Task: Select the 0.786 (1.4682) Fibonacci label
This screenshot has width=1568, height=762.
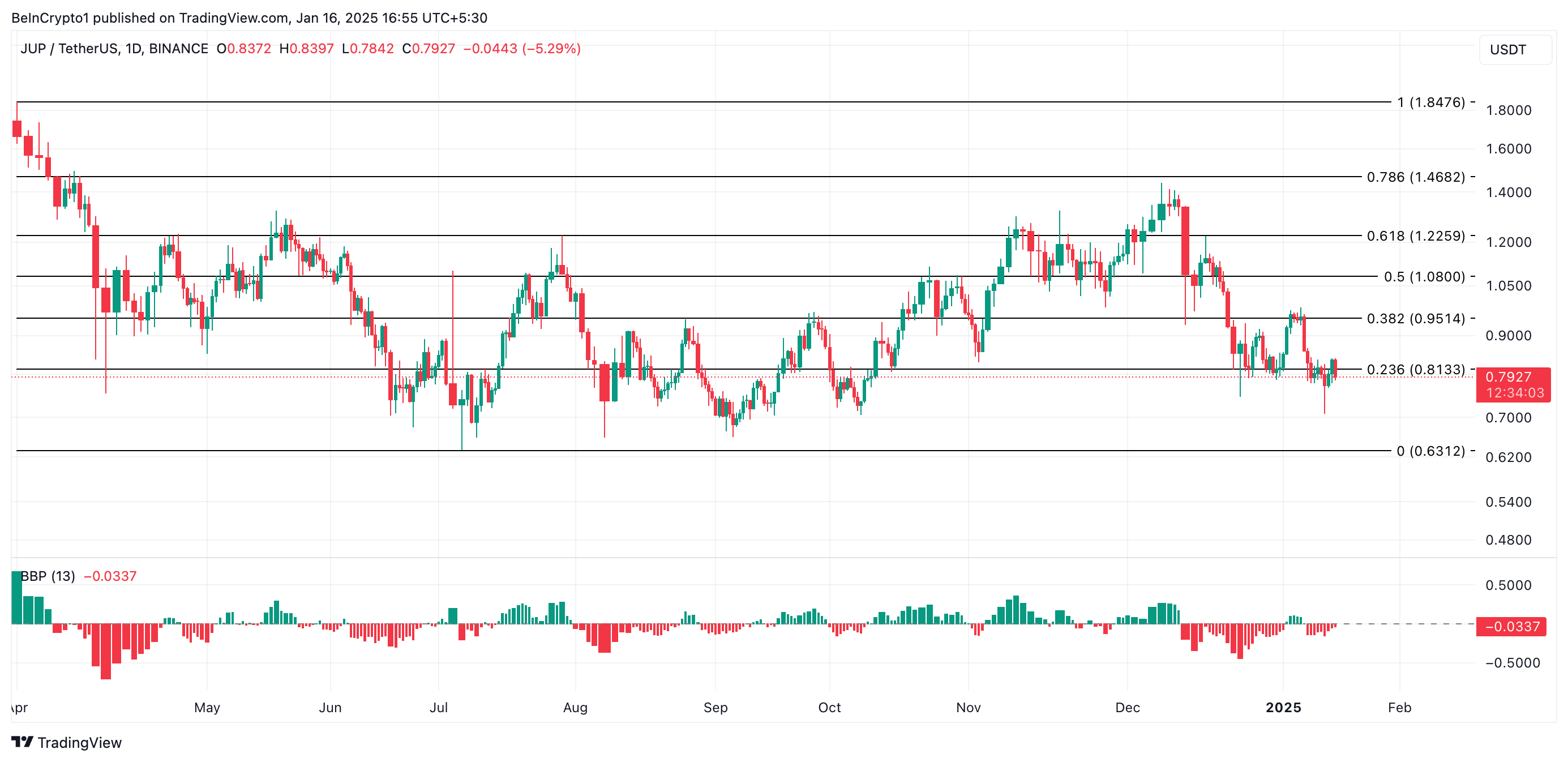Action: (x=1415, y=177)
